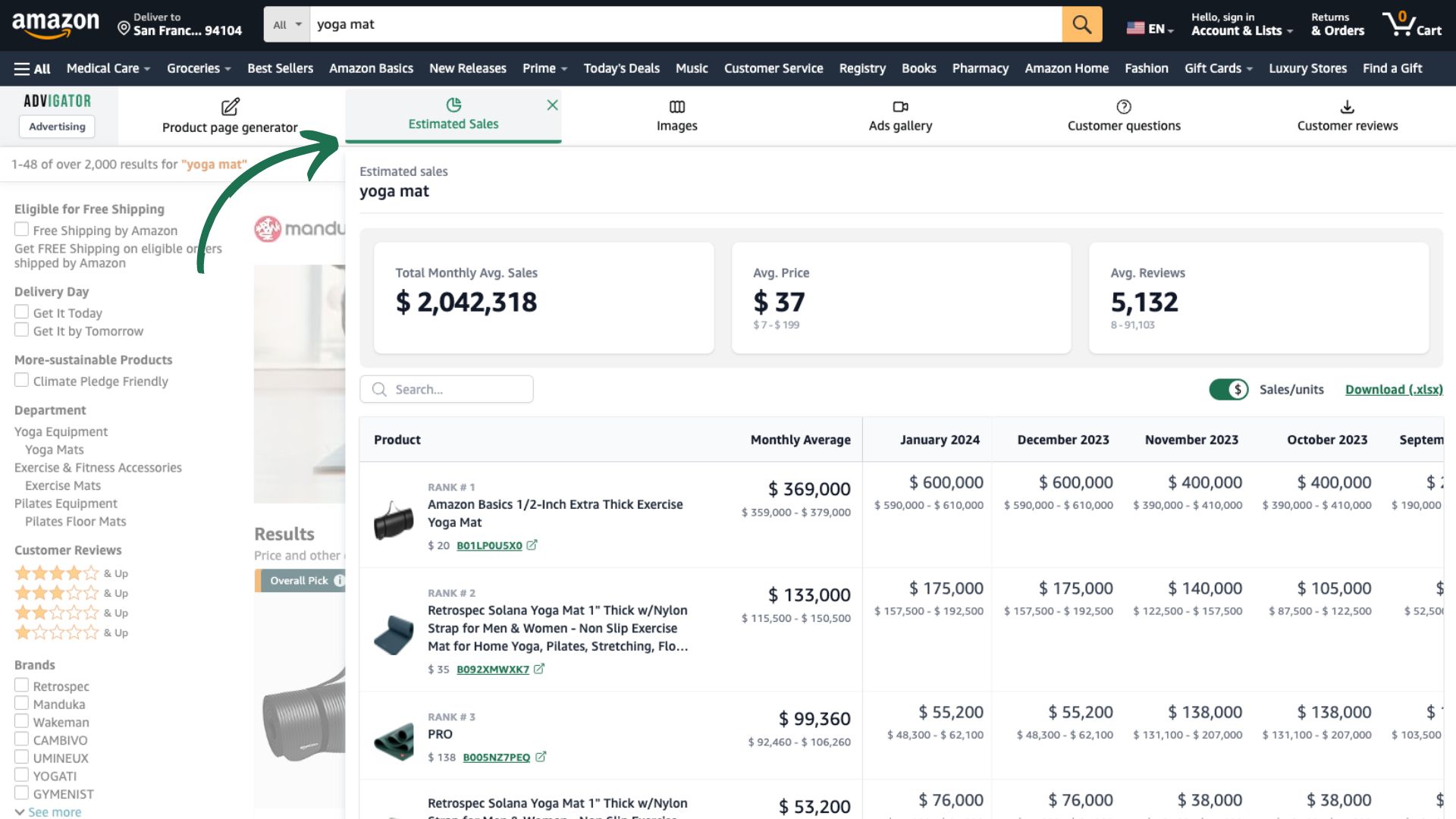Open Returns & Orders
Image resolution: width=1456 pixels, height=819 pixels.
1338,24
